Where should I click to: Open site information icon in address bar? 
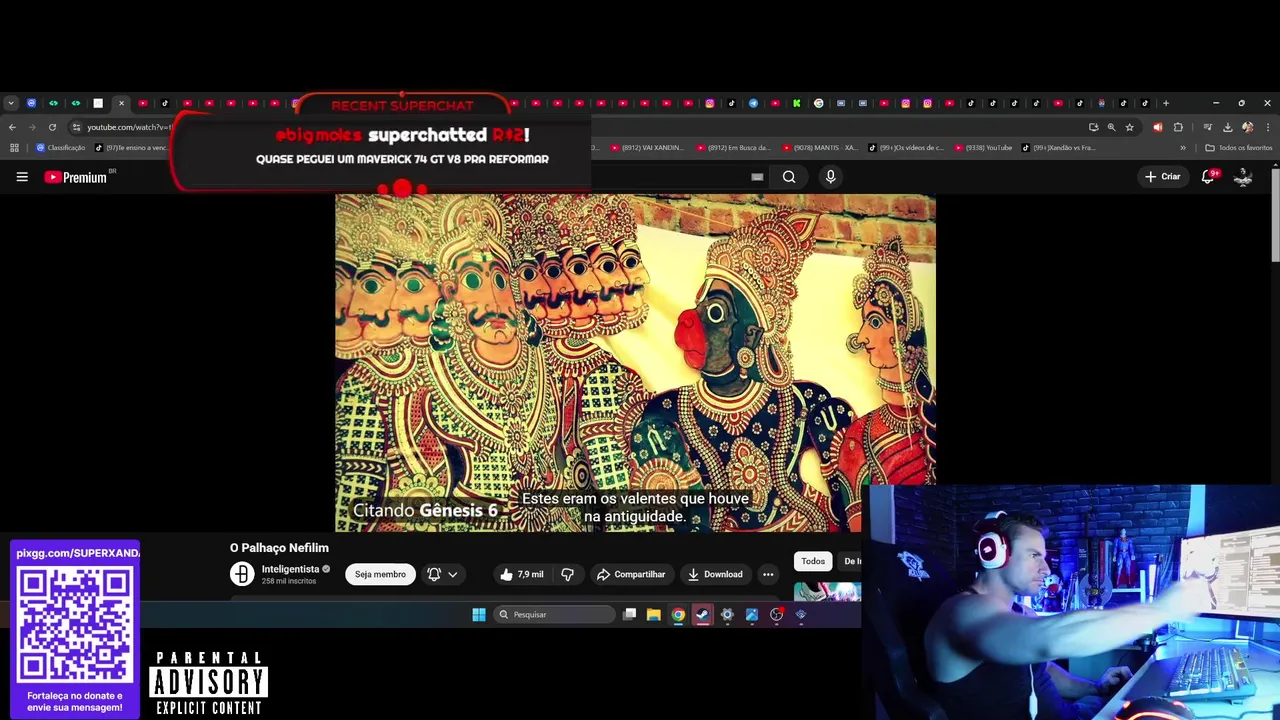(x=76, y=127)
